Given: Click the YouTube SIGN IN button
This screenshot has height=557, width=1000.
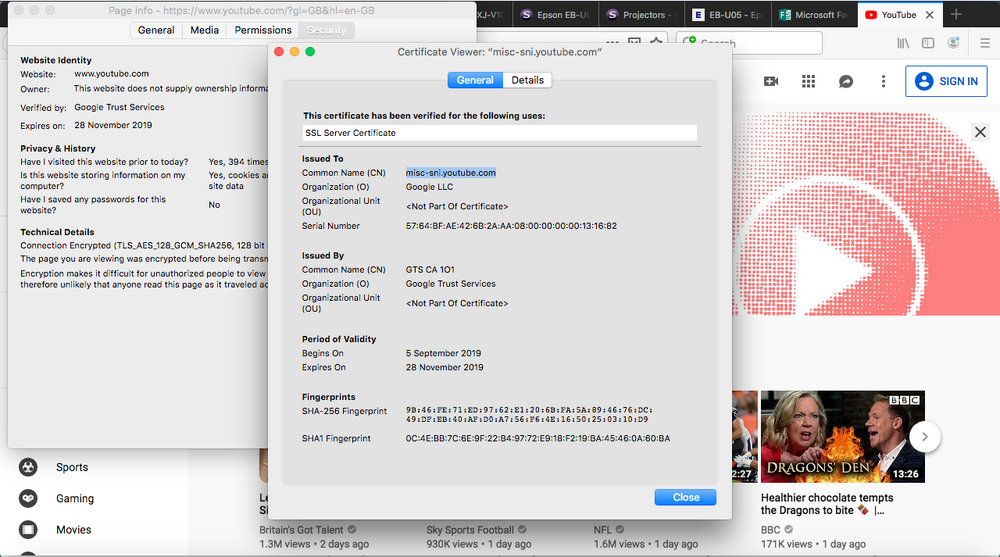Looking at the screenshot, I should click(946, 81).
